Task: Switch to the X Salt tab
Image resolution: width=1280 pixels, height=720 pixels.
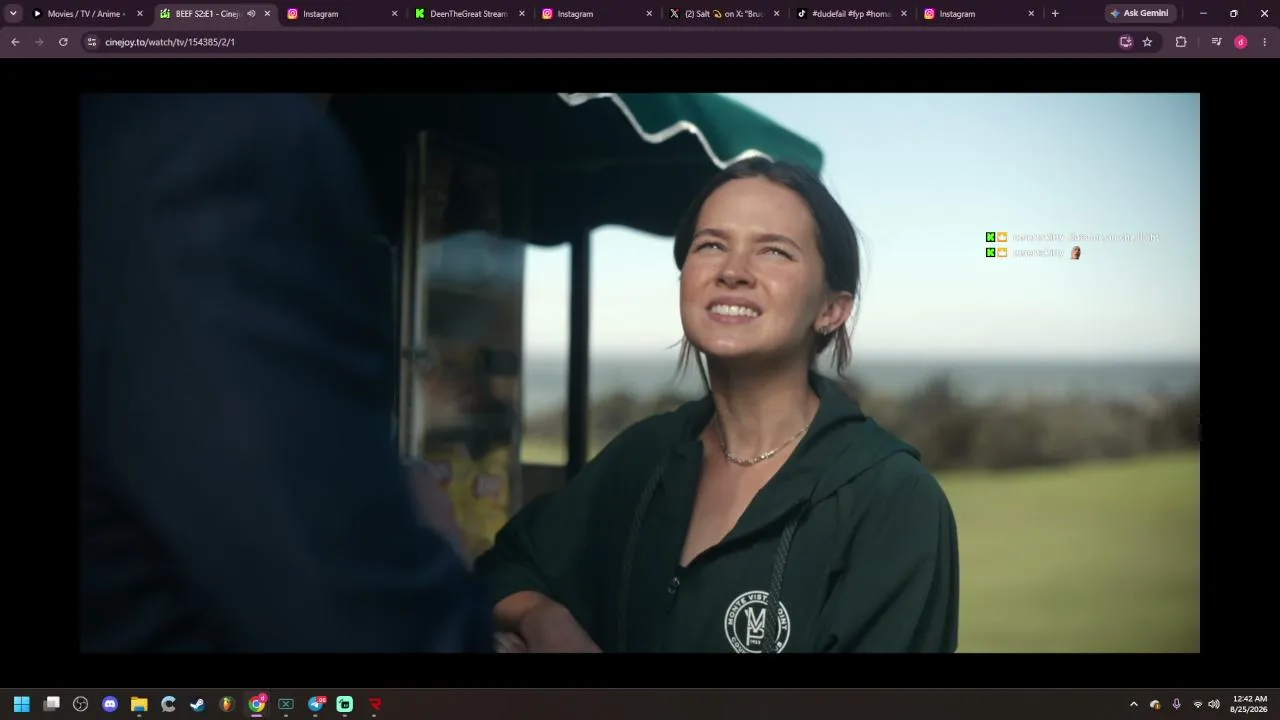Action: click(724, 14)
